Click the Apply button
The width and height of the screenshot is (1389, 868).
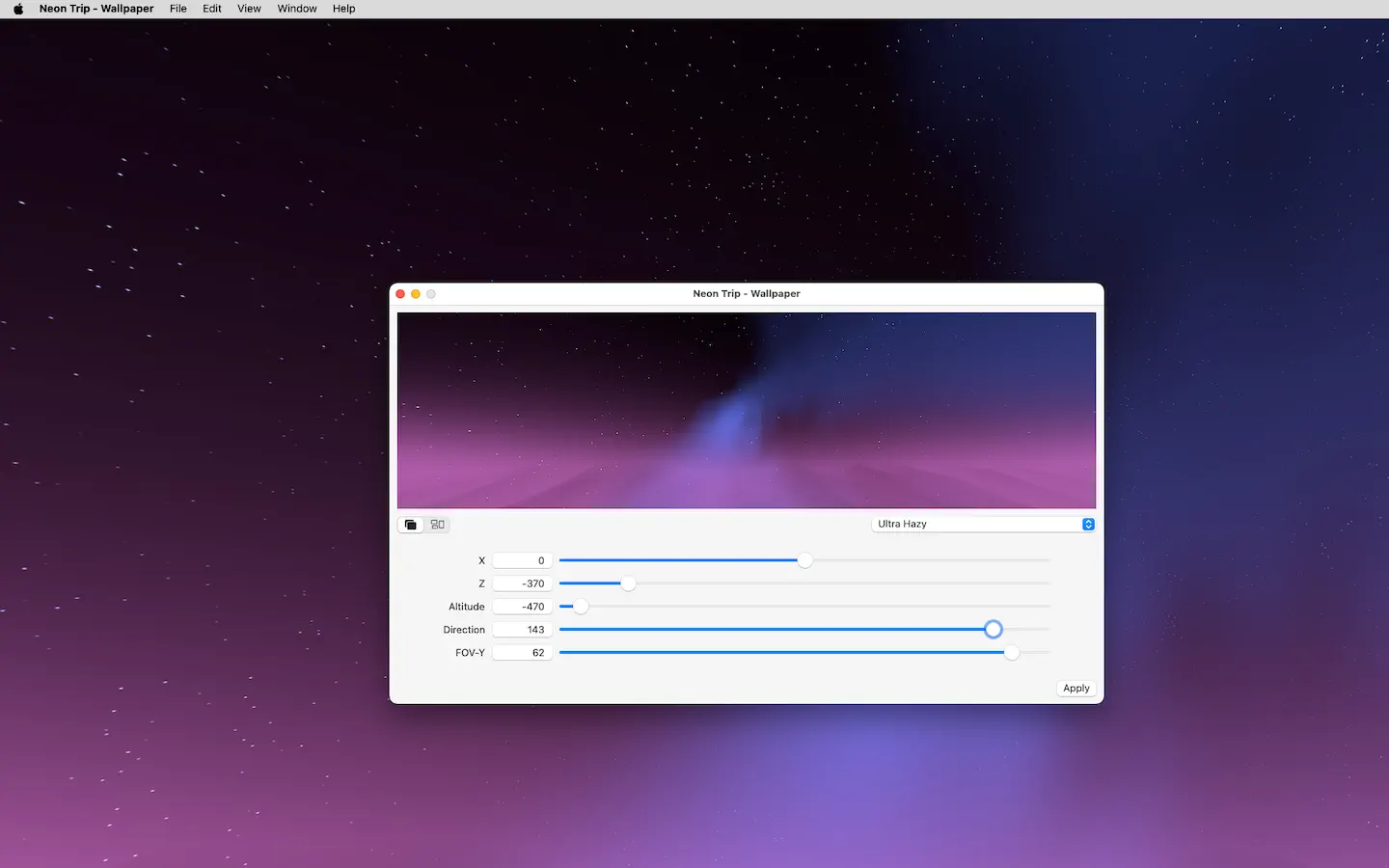tap(1076, 689)
